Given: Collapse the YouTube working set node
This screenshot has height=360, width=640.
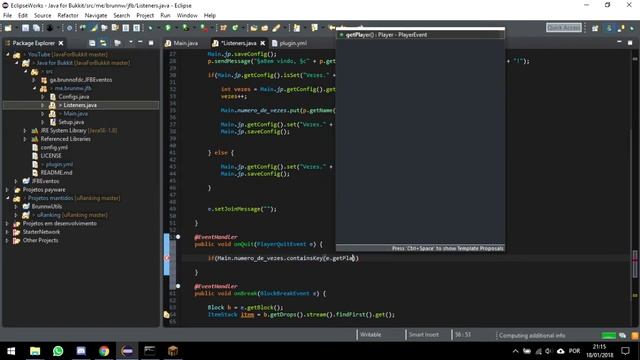Looking at the screenshot, I should pyautogui.click(x=7, y=54).
